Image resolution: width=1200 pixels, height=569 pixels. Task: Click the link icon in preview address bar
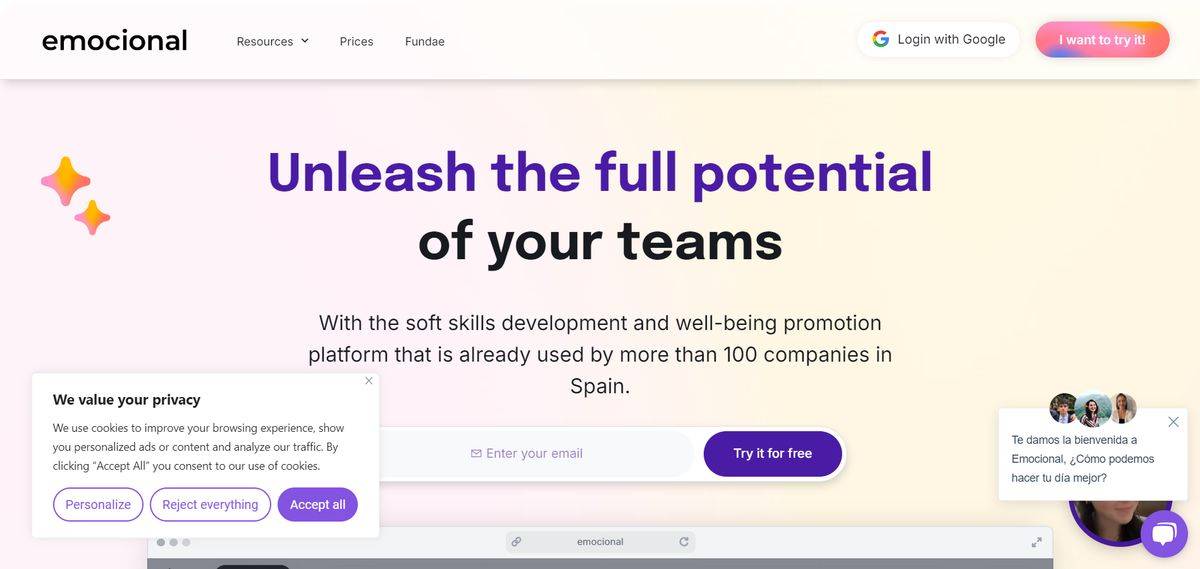point(516,542)
